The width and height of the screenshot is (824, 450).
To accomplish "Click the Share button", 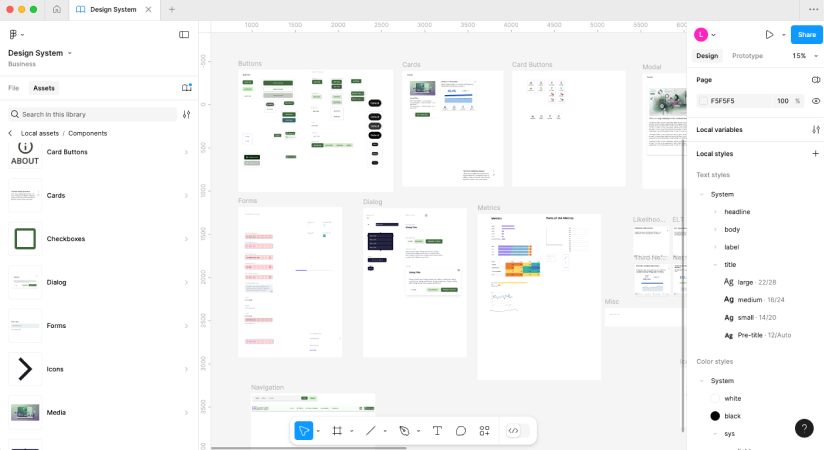I will pyautogui.click(x=807, y=35).
